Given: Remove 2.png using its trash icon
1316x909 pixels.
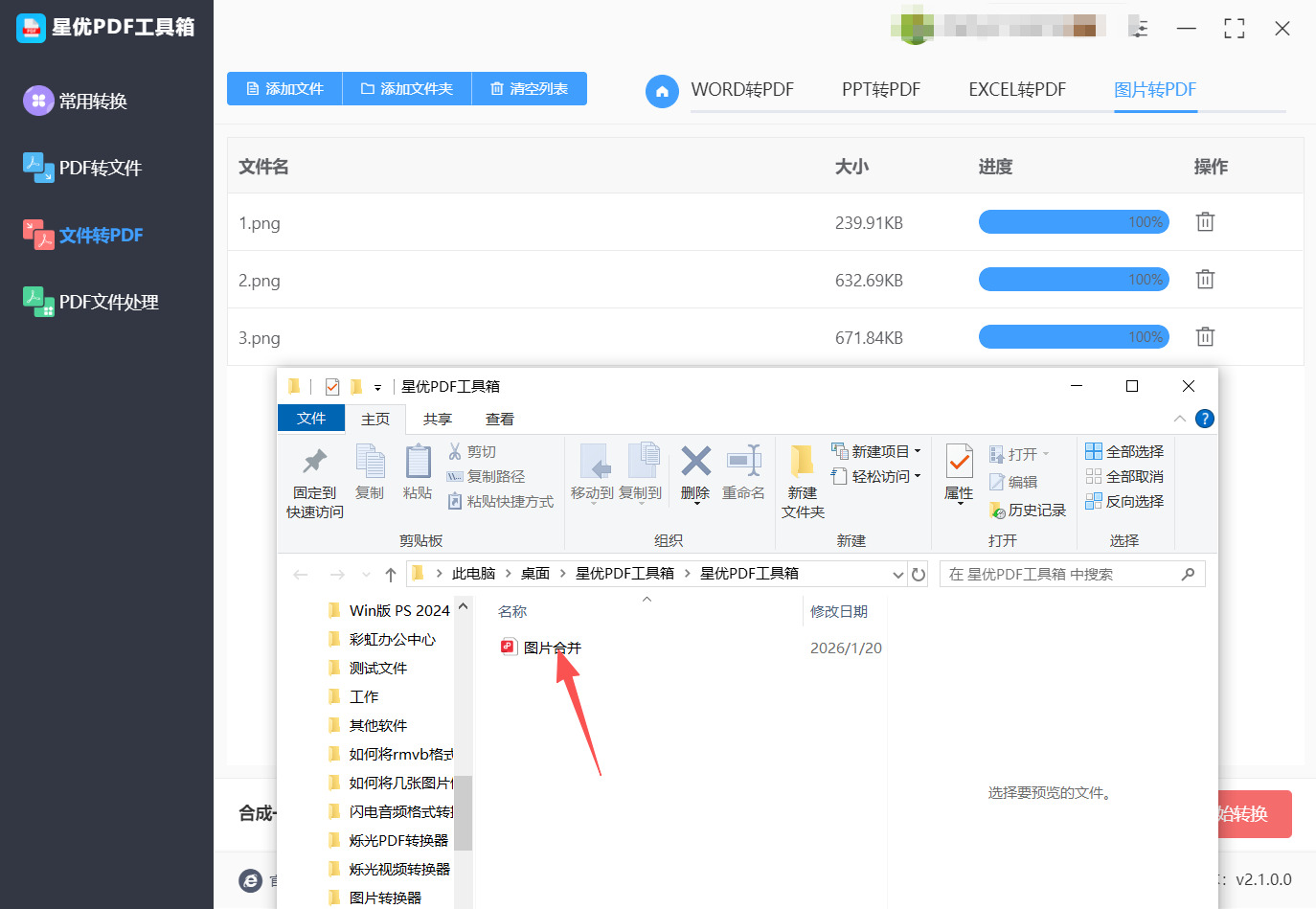Looking at the screenshot, I should click(x=1205, y=280).
